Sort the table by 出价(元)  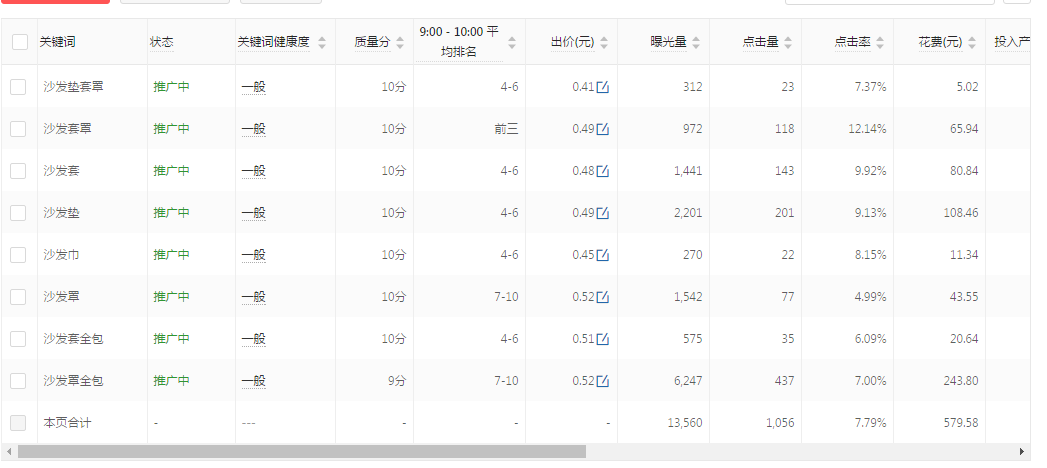(x=604, y=43)
